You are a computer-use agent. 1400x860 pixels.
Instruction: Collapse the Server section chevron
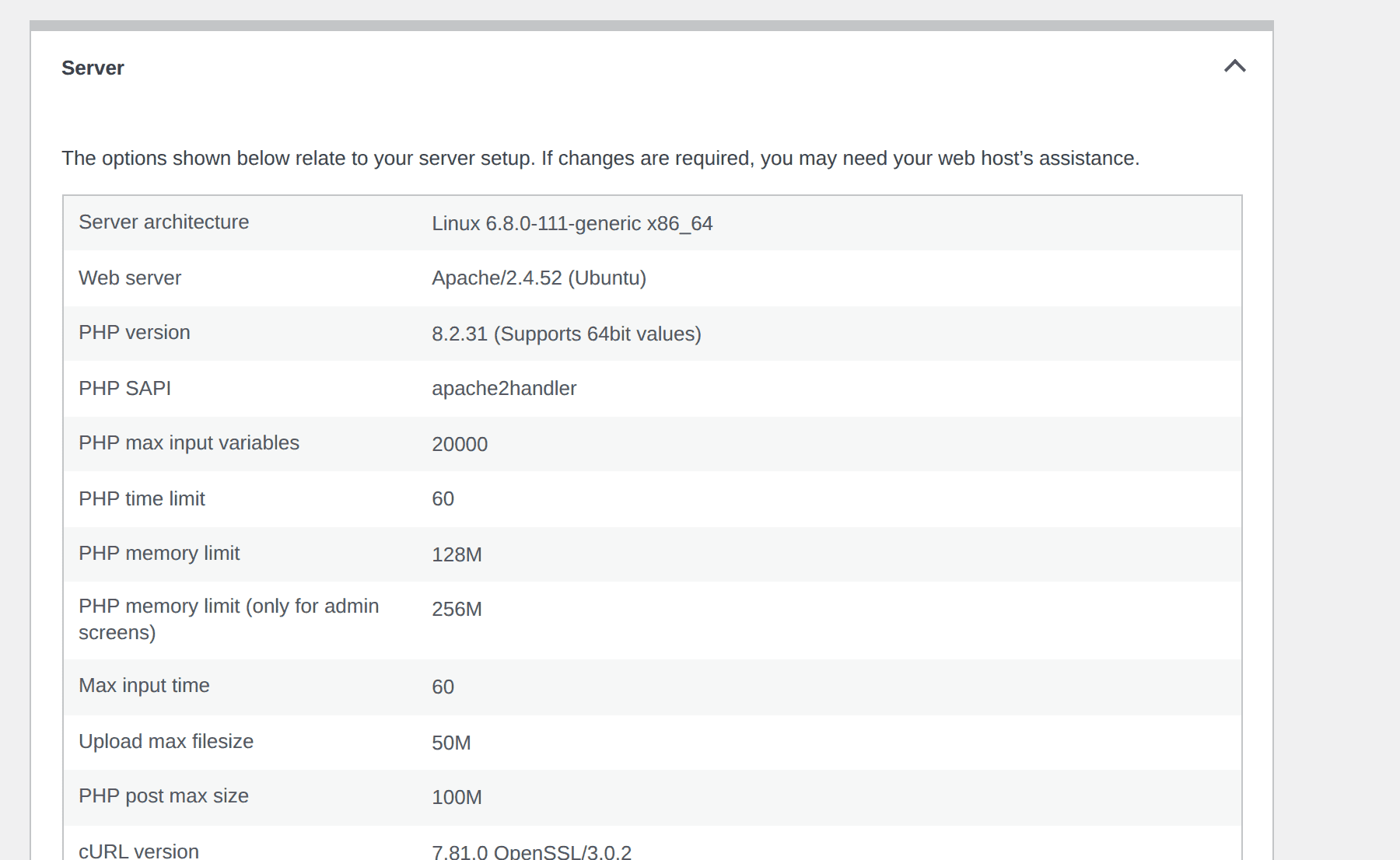1234,67
